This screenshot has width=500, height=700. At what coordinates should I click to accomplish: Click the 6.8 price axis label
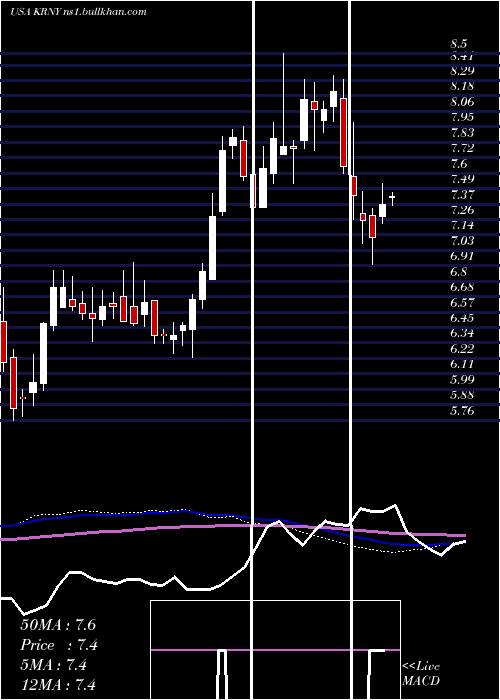point(459,271)
